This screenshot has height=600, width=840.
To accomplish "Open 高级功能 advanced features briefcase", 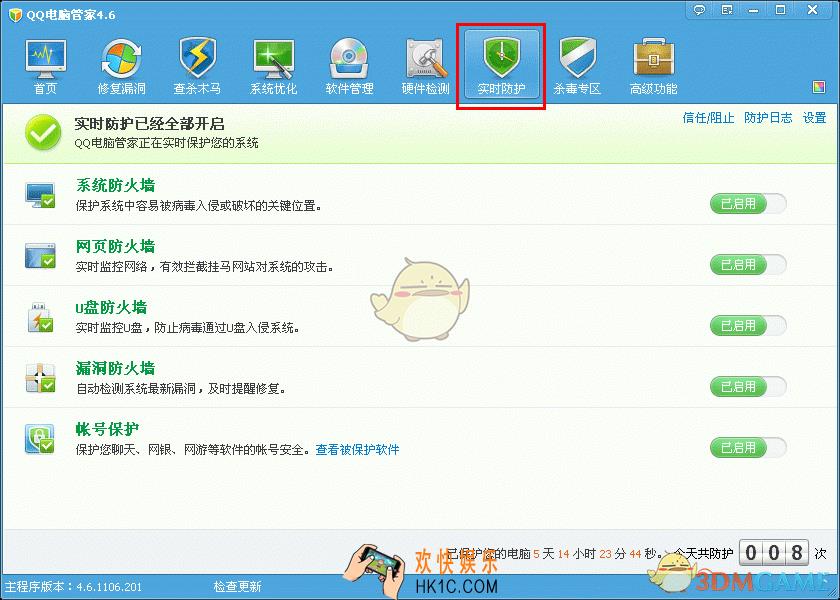I will pyautogui.click(x=654, y=66).
